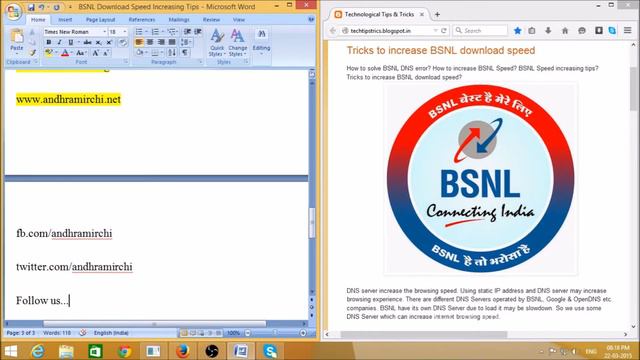
Task: Click the zoom slider handle in Word
Action: [x=275, y=333]
